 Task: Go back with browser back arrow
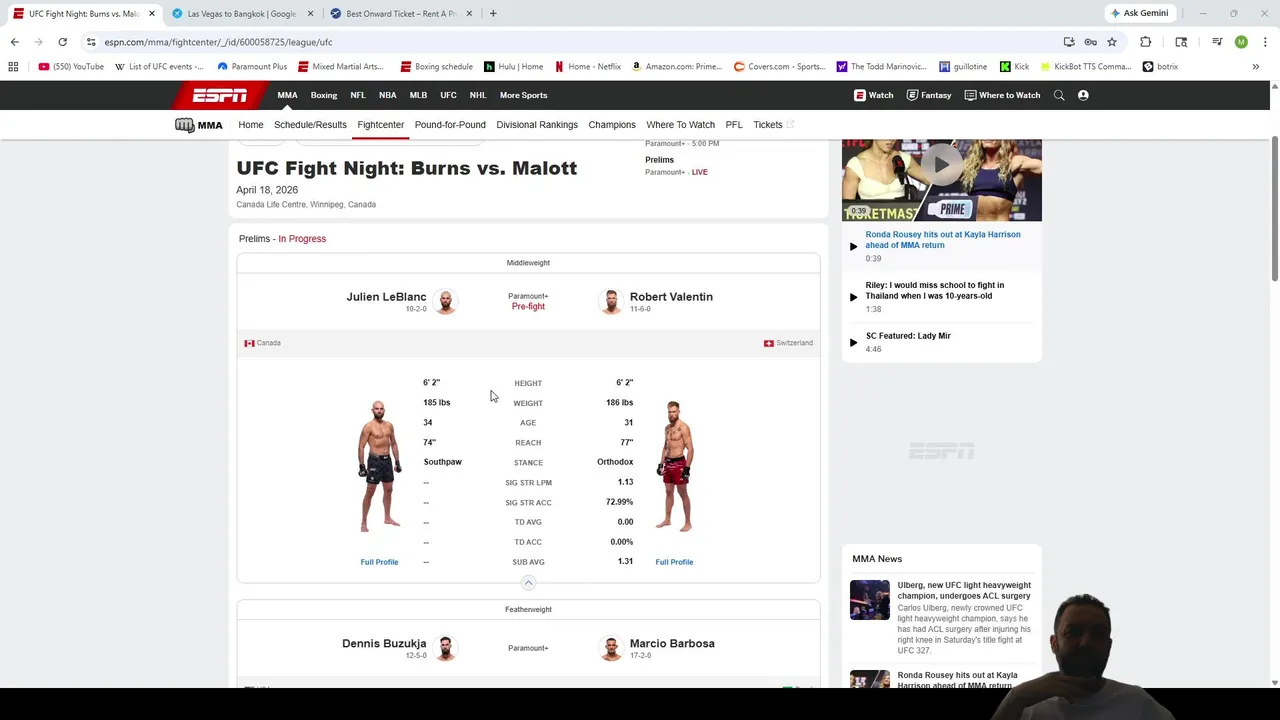tap(14, 42)
